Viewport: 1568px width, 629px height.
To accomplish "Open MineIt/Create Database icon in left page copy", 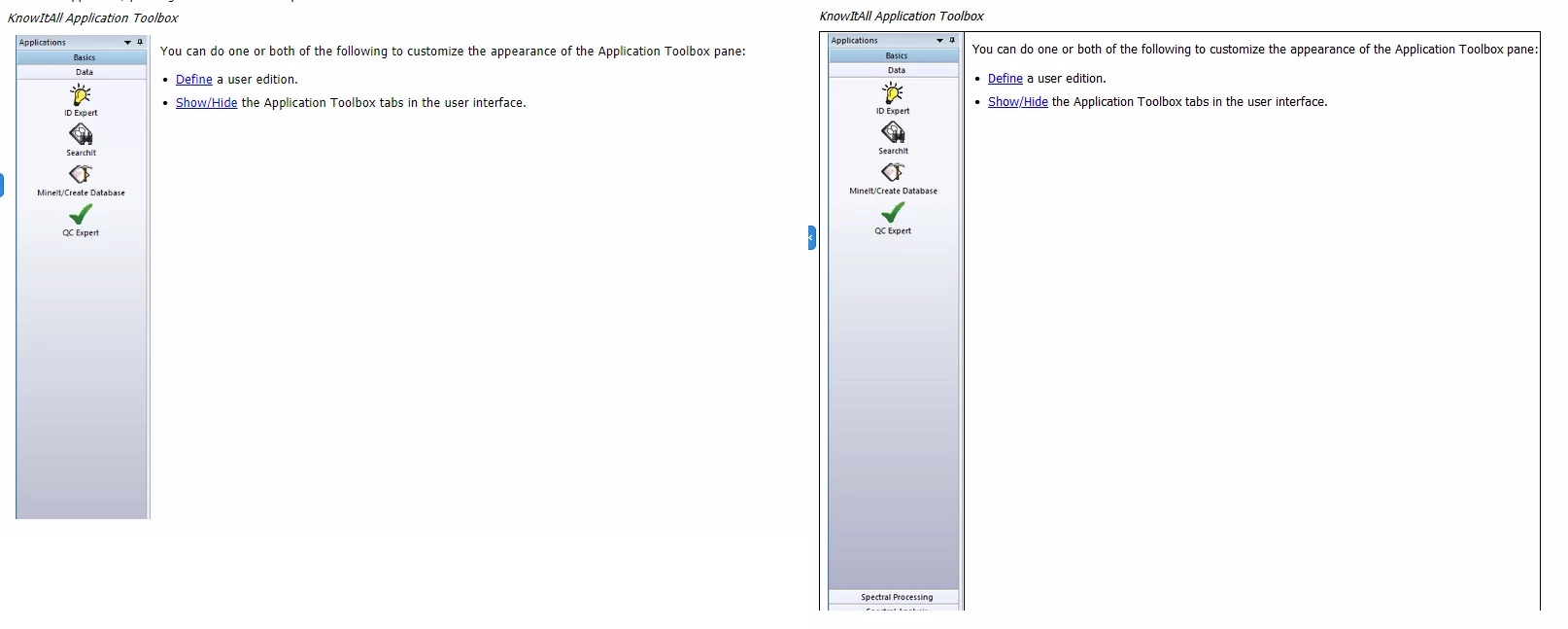I will click(81, 174).
